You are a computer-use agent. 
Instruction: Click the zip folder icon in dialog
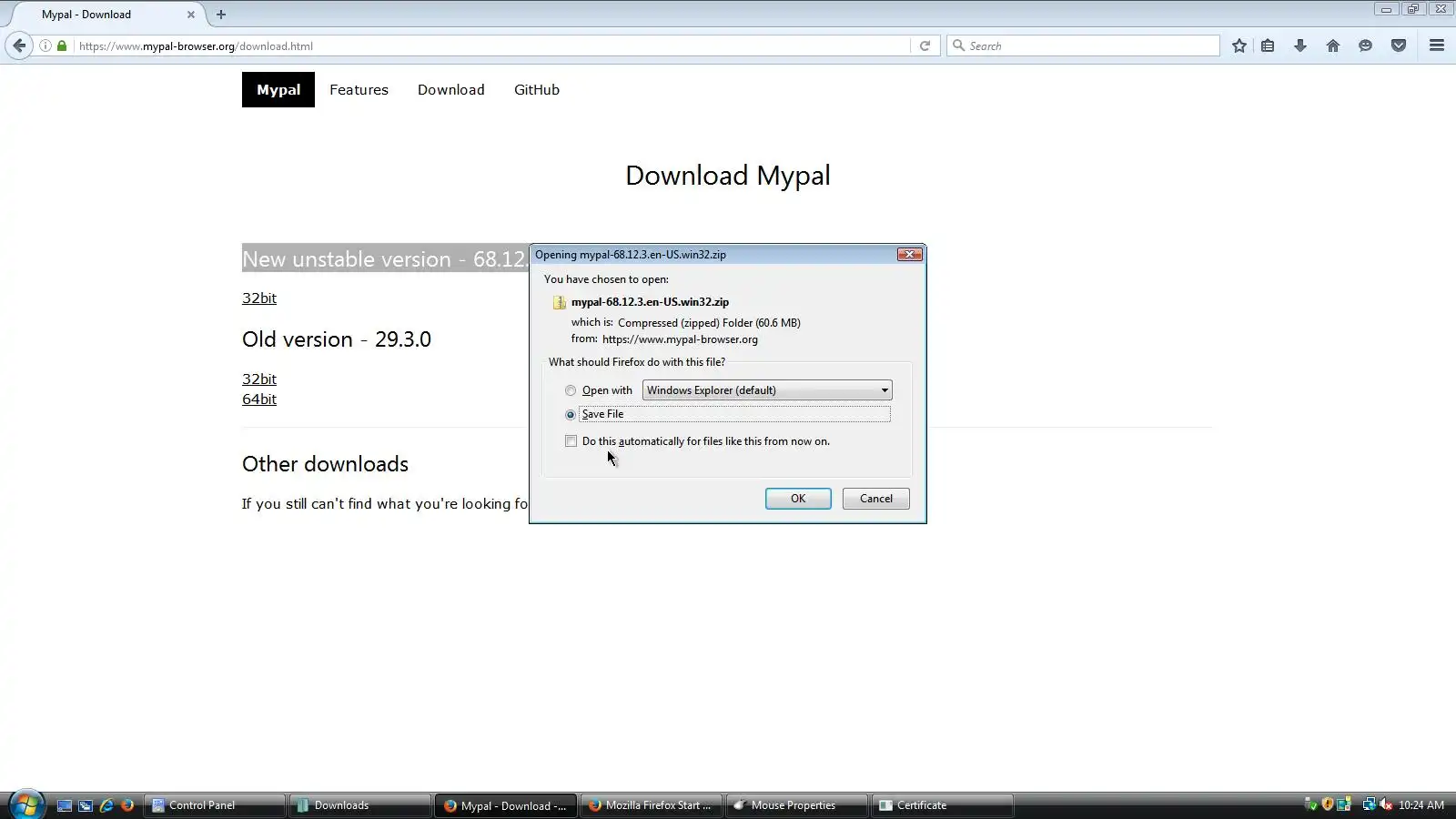(x=560, y=302)
